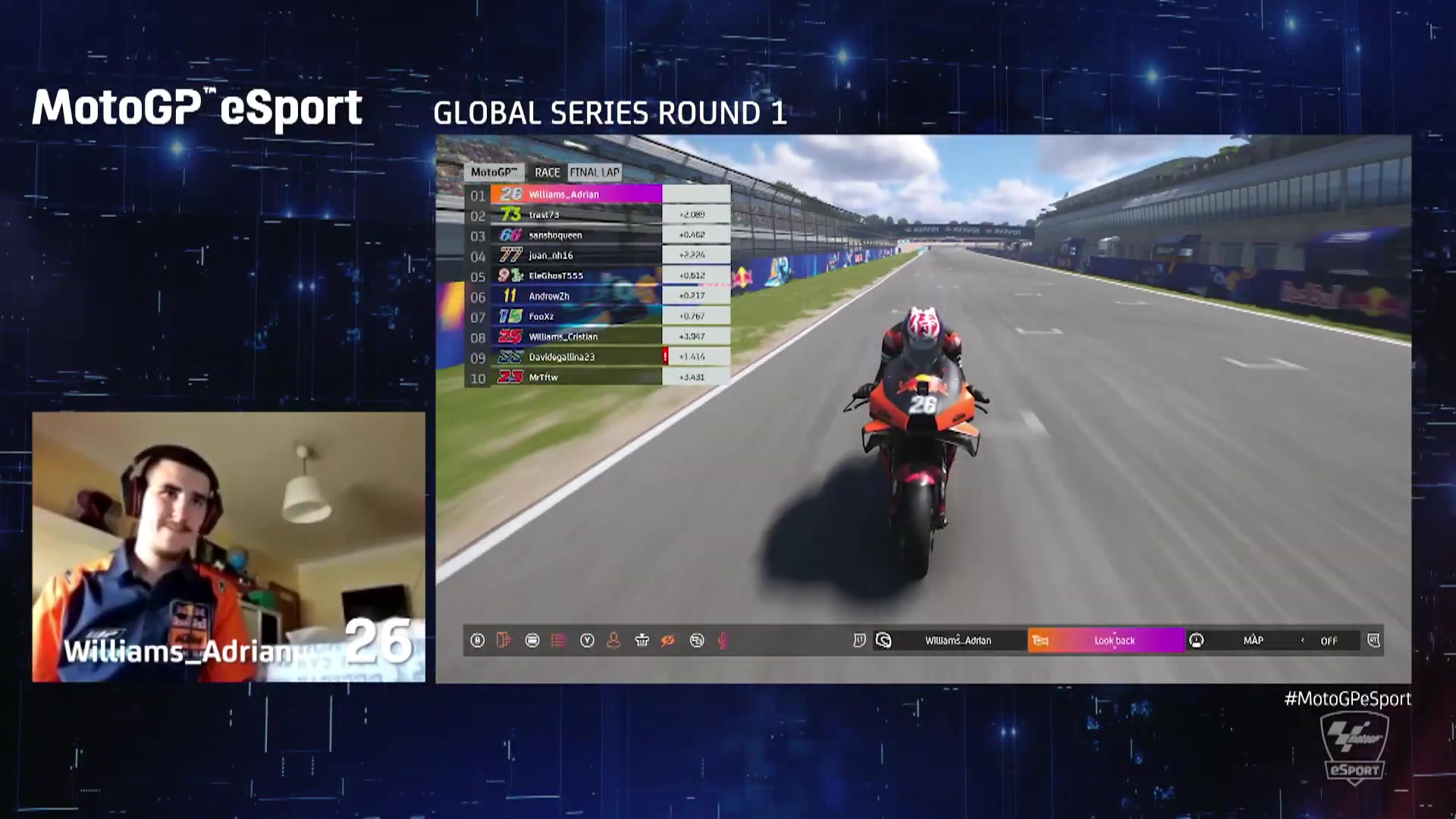This screenshot has width=1456, height=819.
Task: Activate the Look back button
Action: point(1106,641)
